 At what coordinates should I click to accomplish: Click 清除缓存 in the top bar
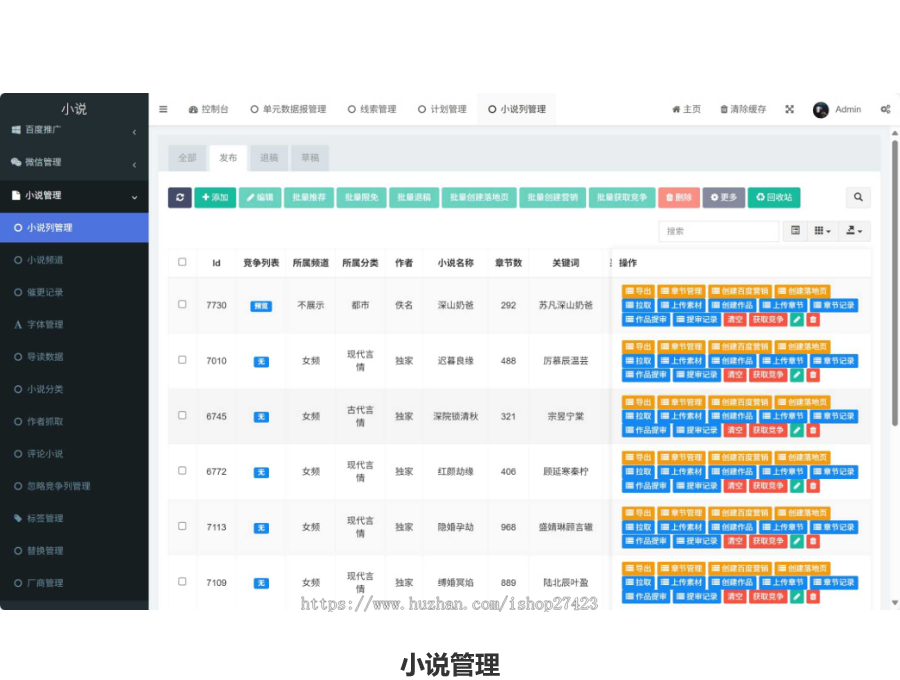tap(743, 109)
